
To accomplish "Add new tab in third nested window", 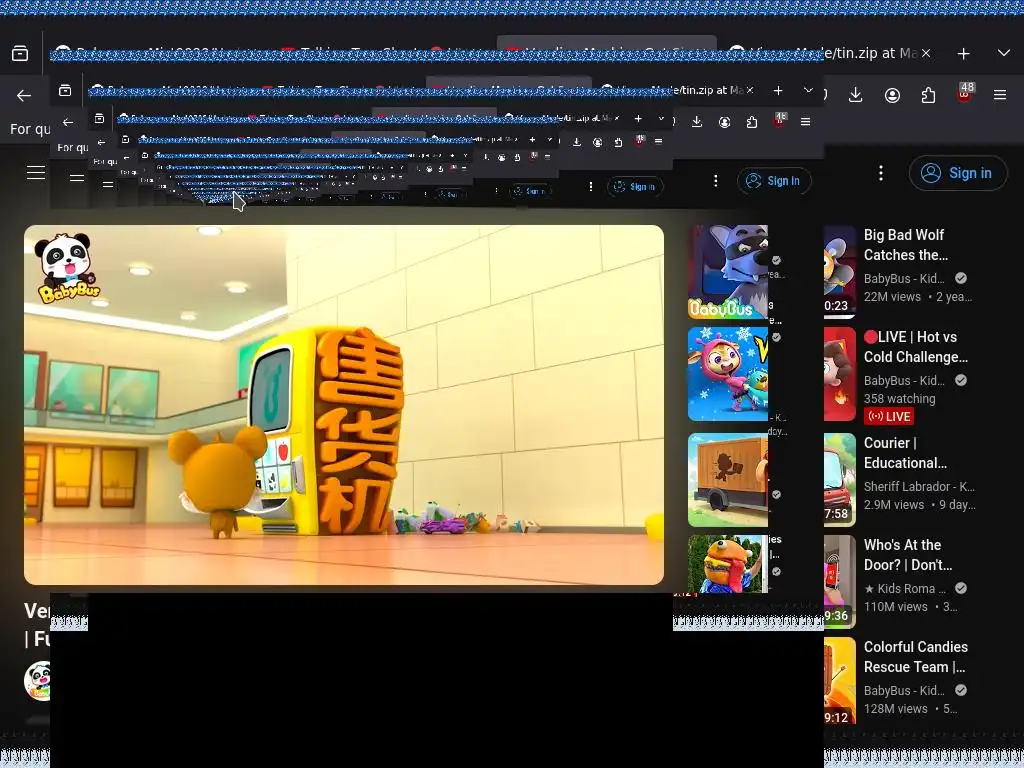I will pyautogui.click(x=638, y=118).
